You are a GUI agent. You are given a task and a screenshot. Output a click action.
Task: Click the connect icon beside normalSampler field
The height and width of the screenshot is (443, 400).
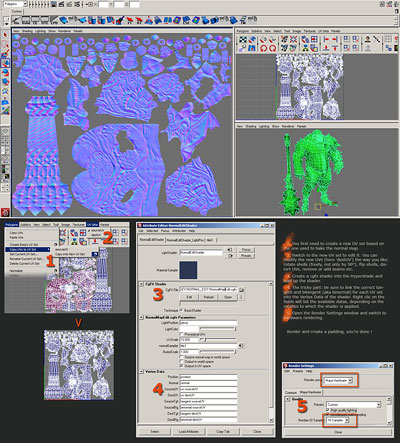pyautogui.click(x=241, y=346)
